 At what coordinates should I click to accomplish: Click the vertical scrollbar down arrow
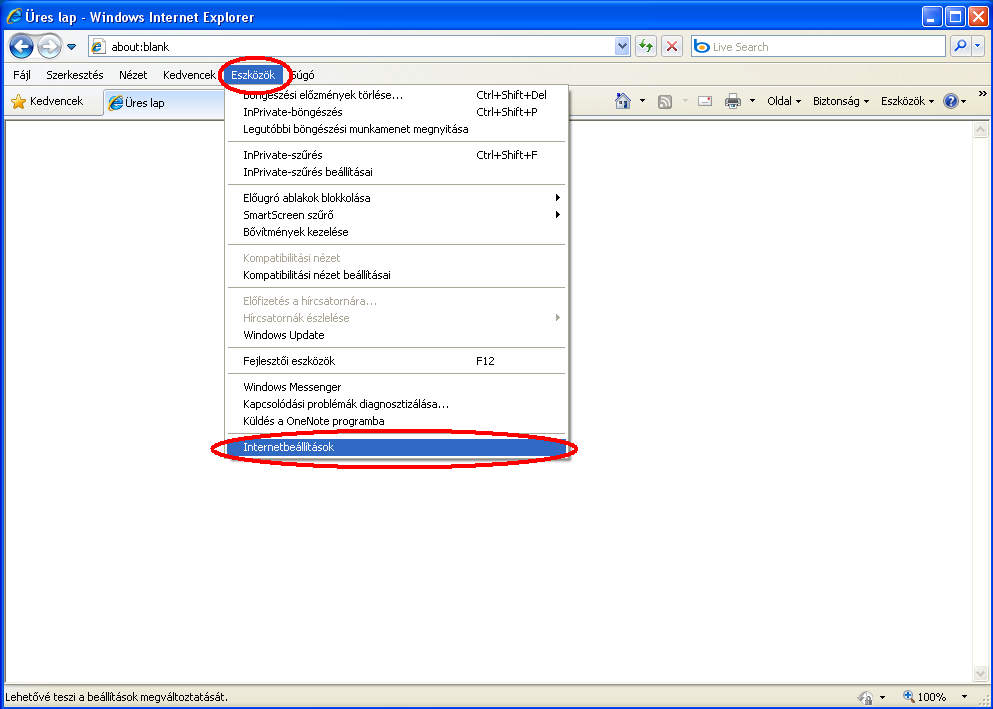[x=980, y=674]
